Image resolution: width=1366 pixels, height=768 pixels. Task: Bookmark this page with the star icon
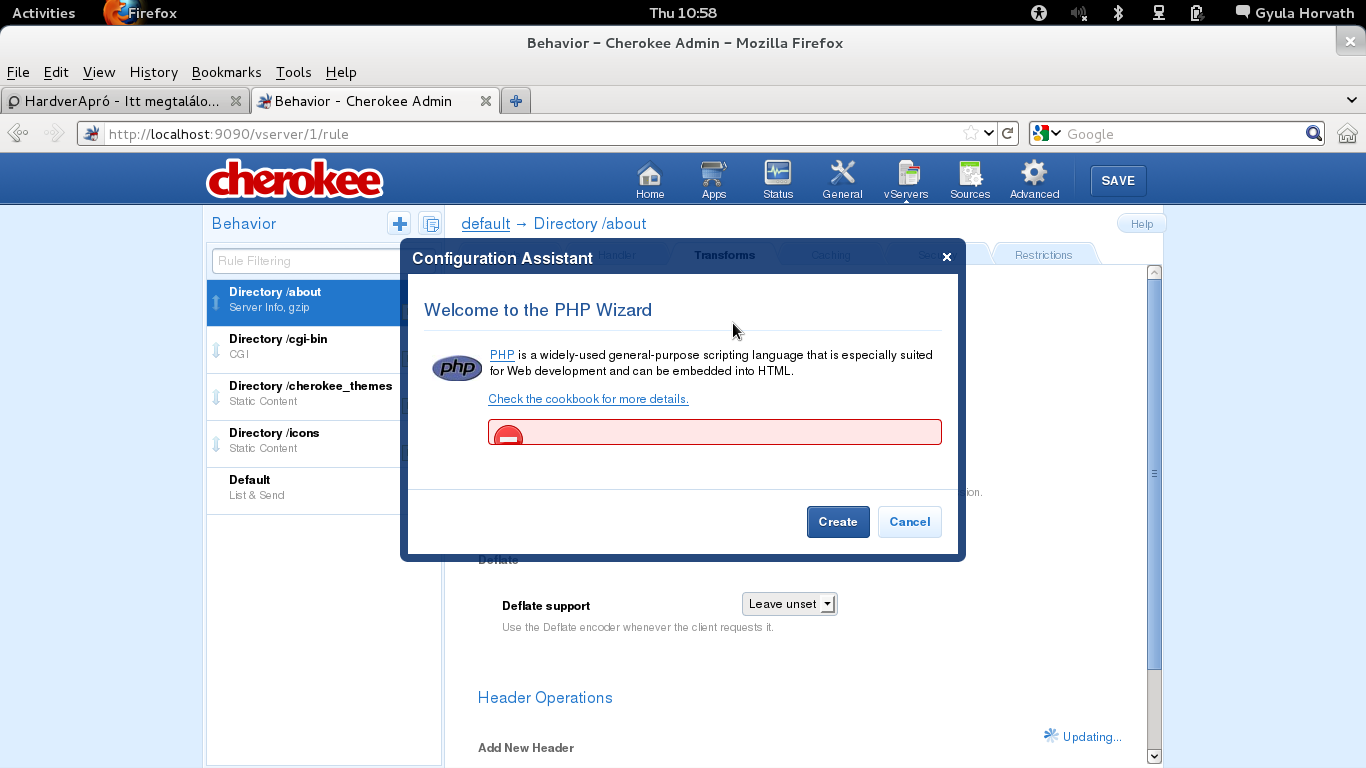(970, 133)
